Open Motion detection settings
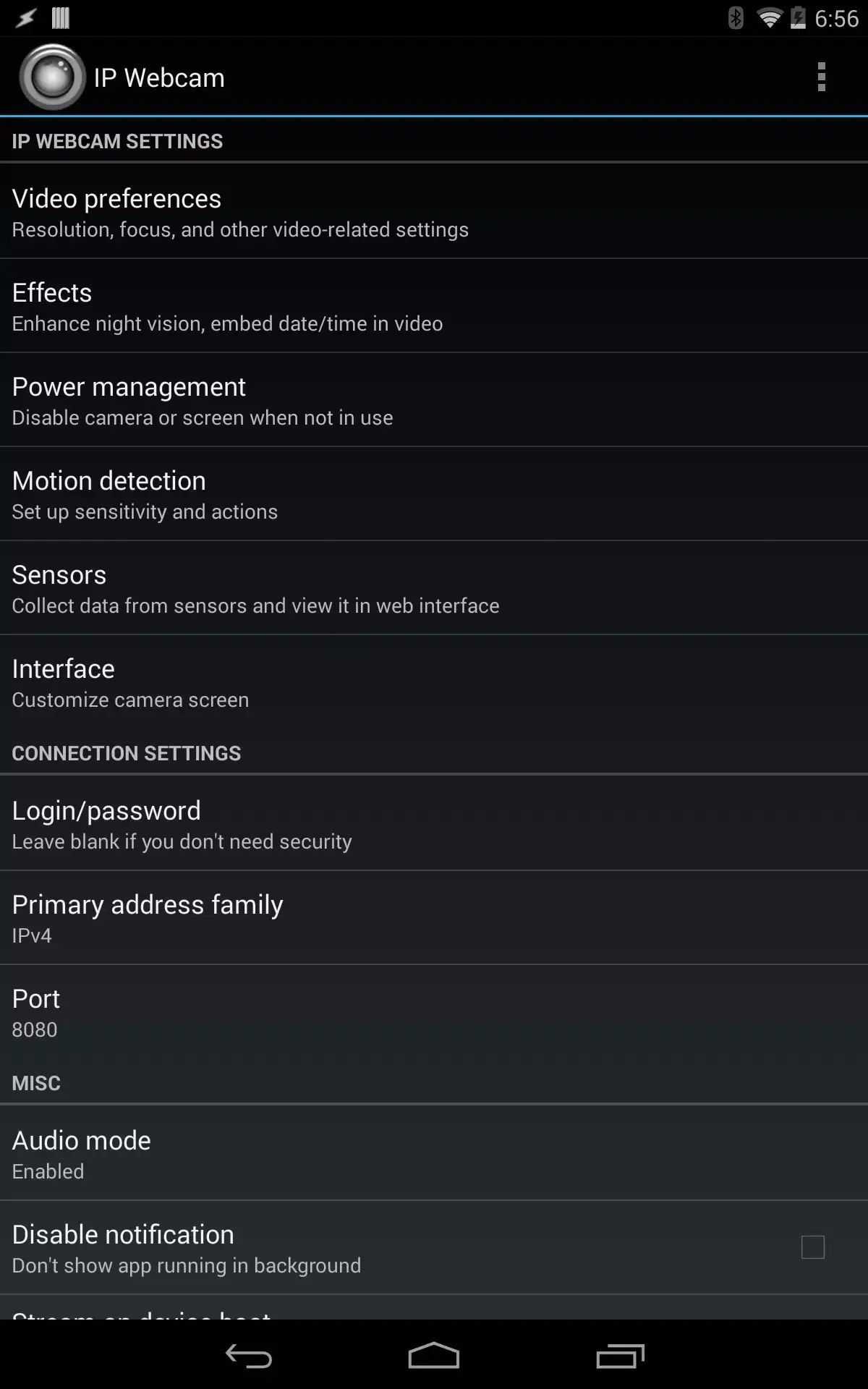Screen dimensions: 868x1389 click(x=434, y=493)
